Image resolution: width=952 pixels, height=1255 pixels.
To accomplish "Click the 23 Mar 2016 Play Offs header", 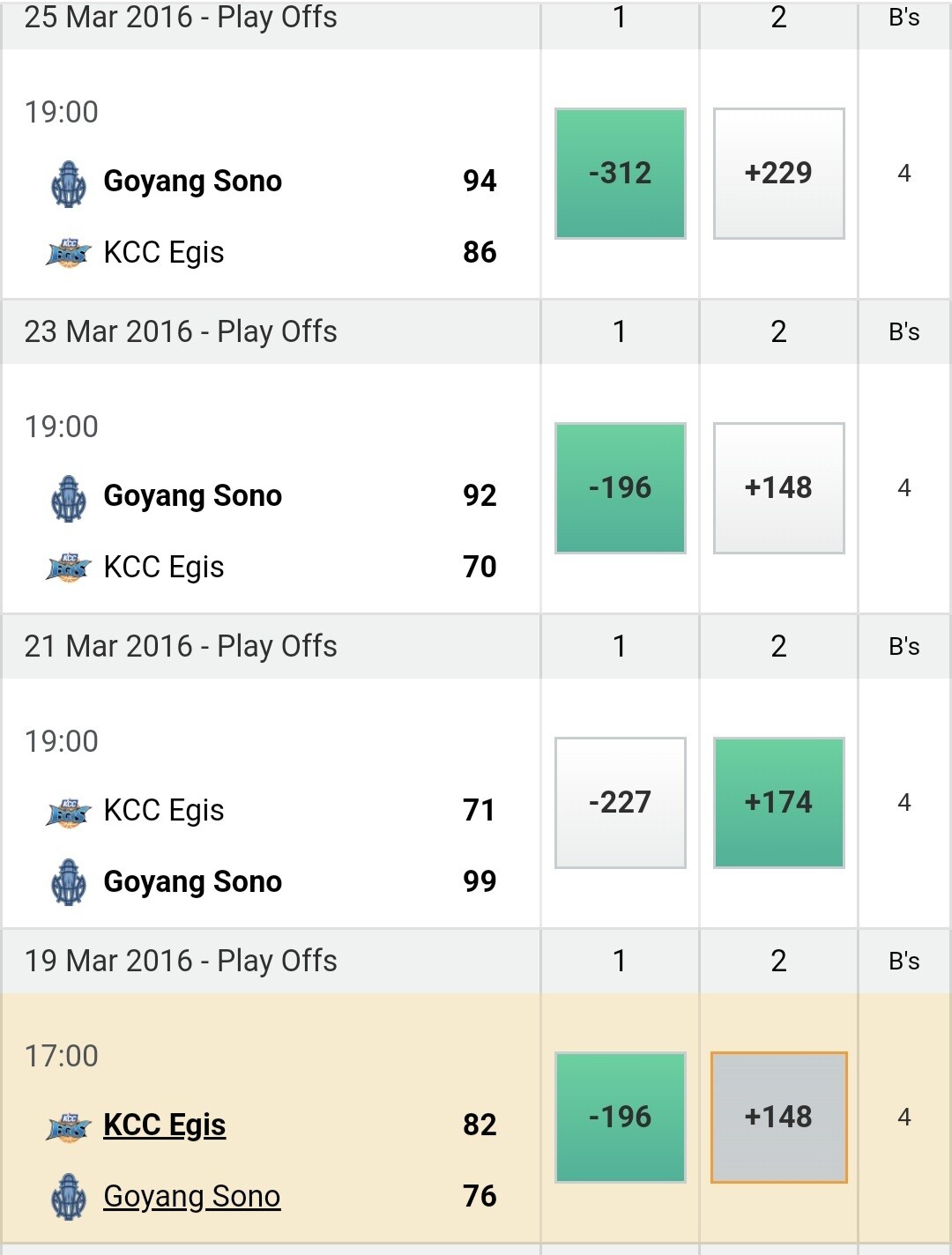I will (x=181, y=332).
